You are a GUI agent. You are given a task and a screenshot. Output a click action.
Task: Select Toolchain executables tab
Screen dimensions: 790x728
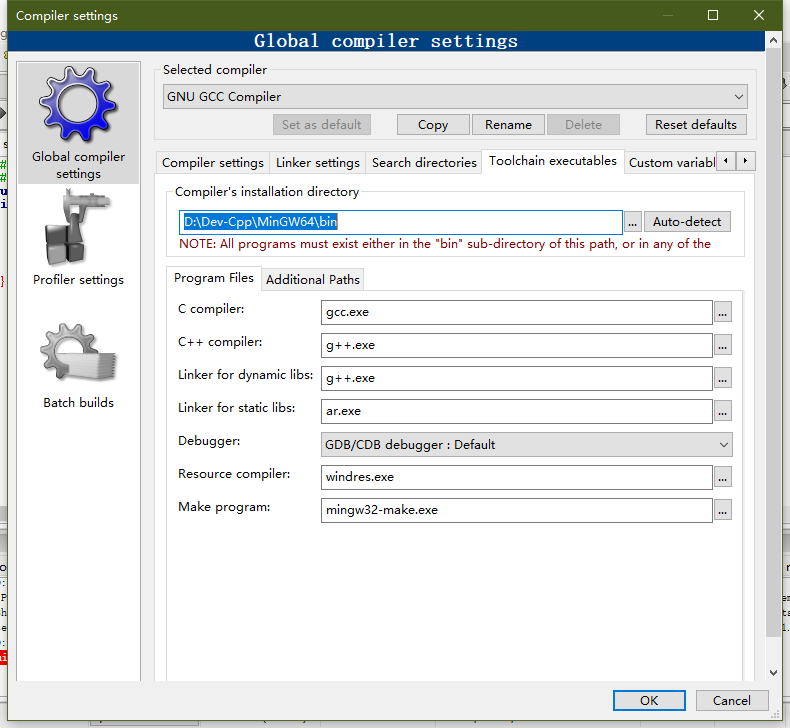(553, 161)
